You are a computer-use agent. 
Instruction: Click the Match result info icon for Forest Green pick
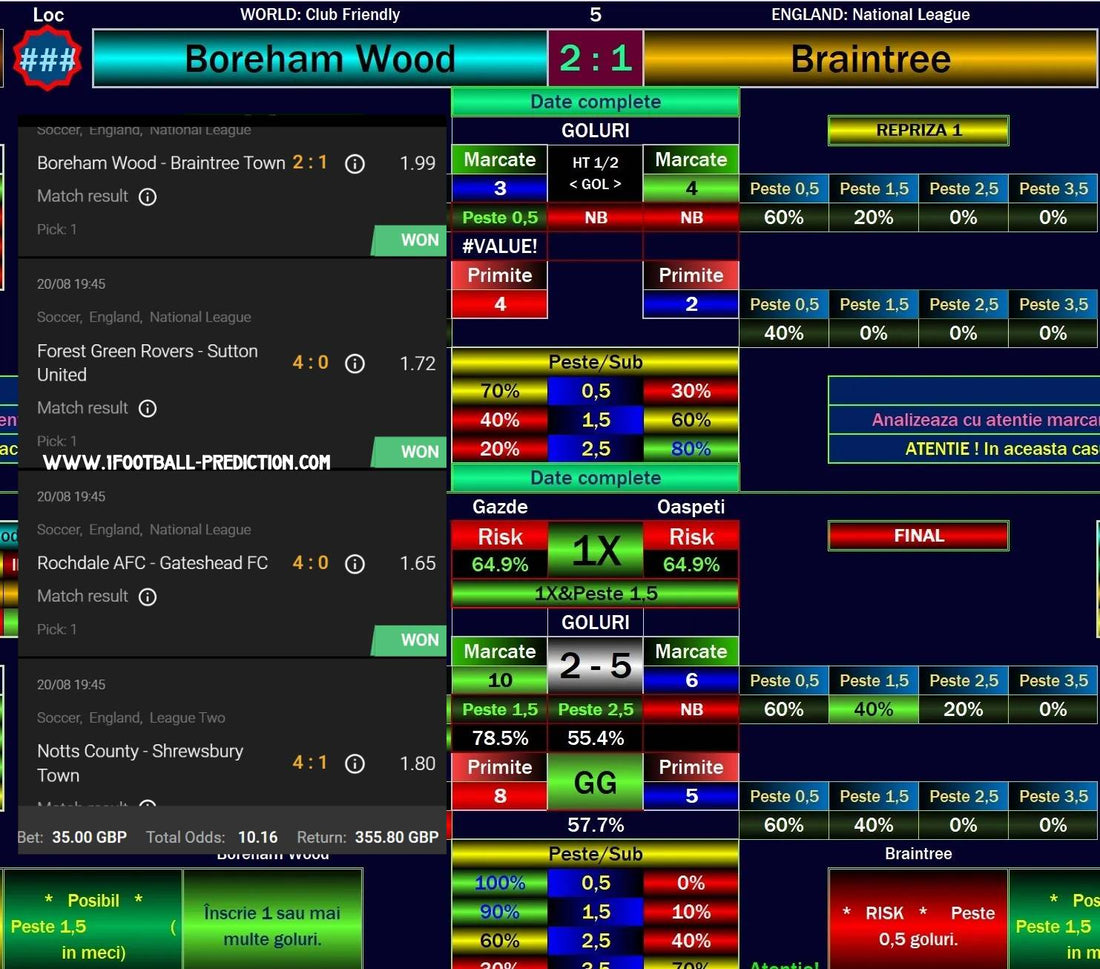146,408
